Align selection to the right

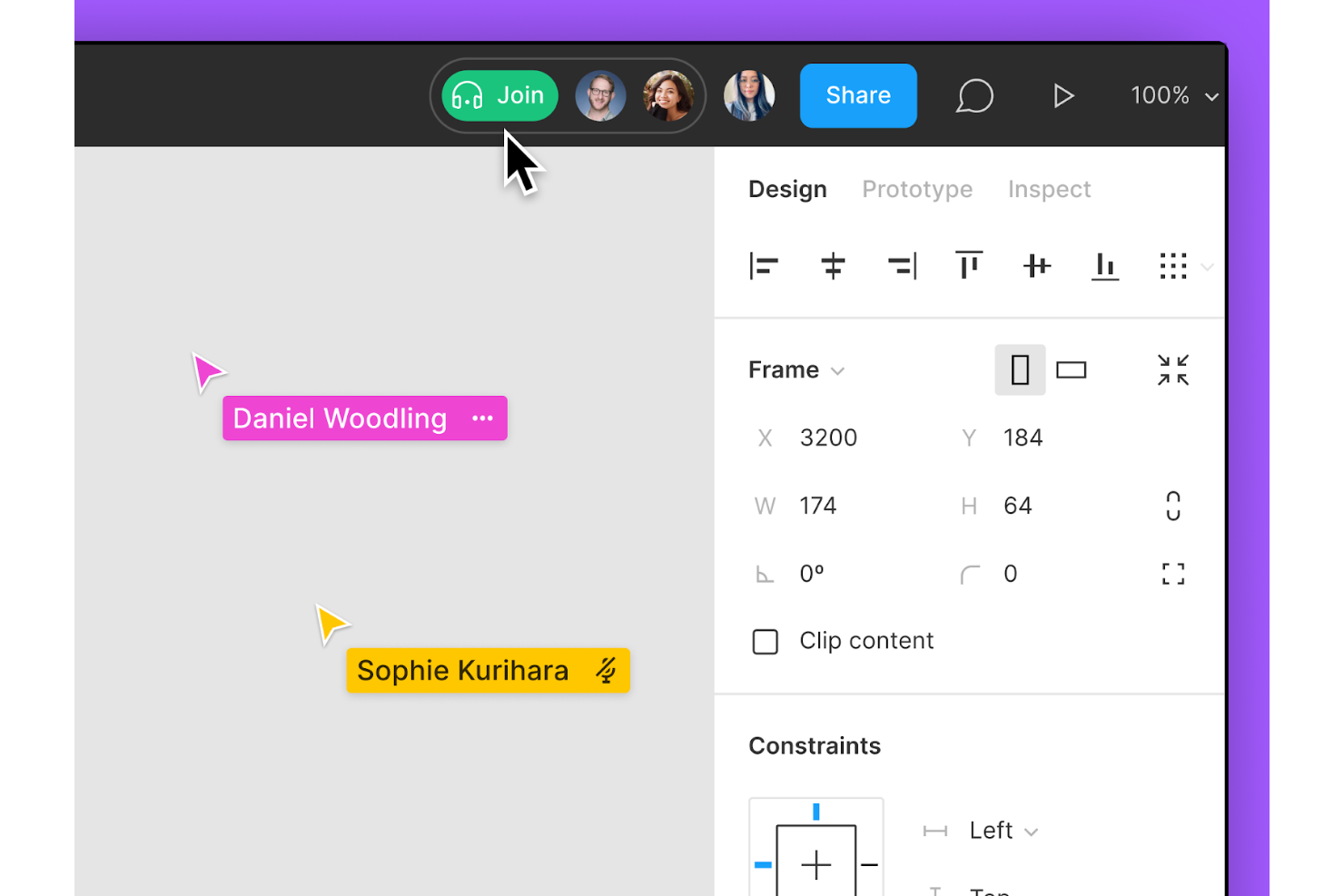(x=902, y=266)
